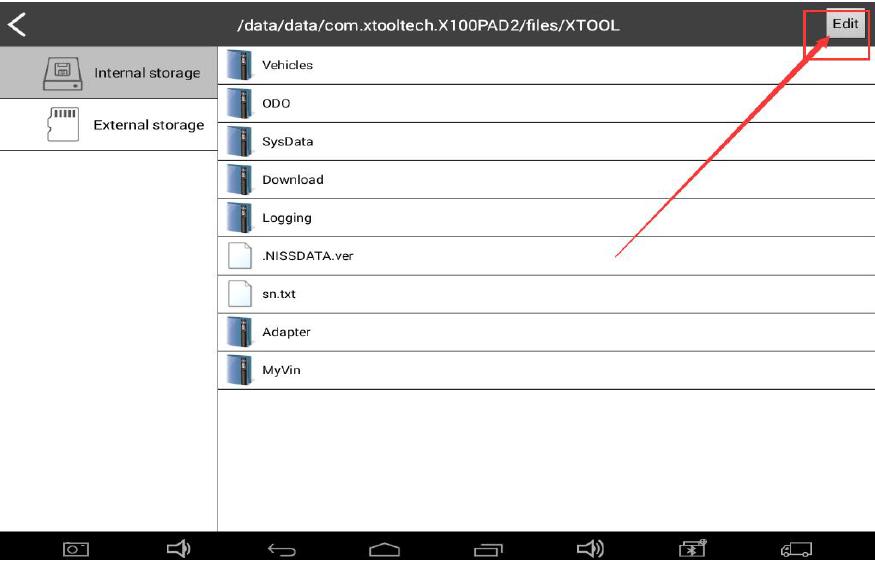Select the Logging folder name
The width and height of the screenshot is (875, 561).
tap(287, 218)
